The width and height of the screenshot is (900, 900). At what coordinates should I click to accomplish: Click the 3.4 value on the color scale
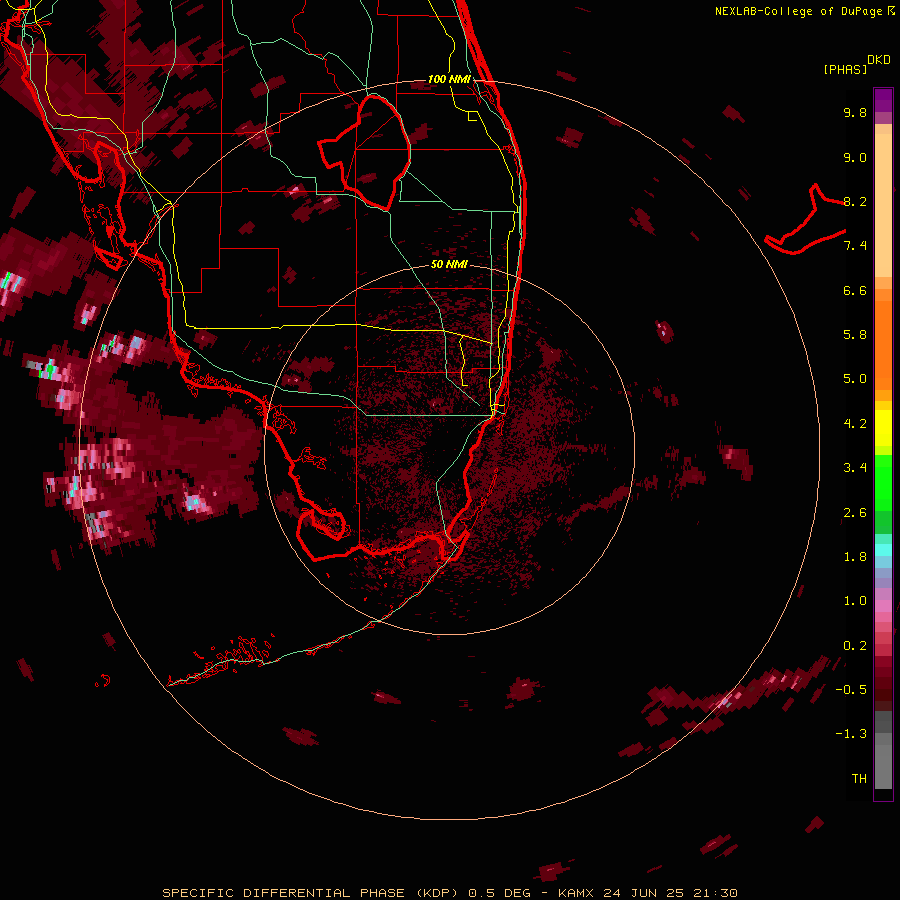855,468
